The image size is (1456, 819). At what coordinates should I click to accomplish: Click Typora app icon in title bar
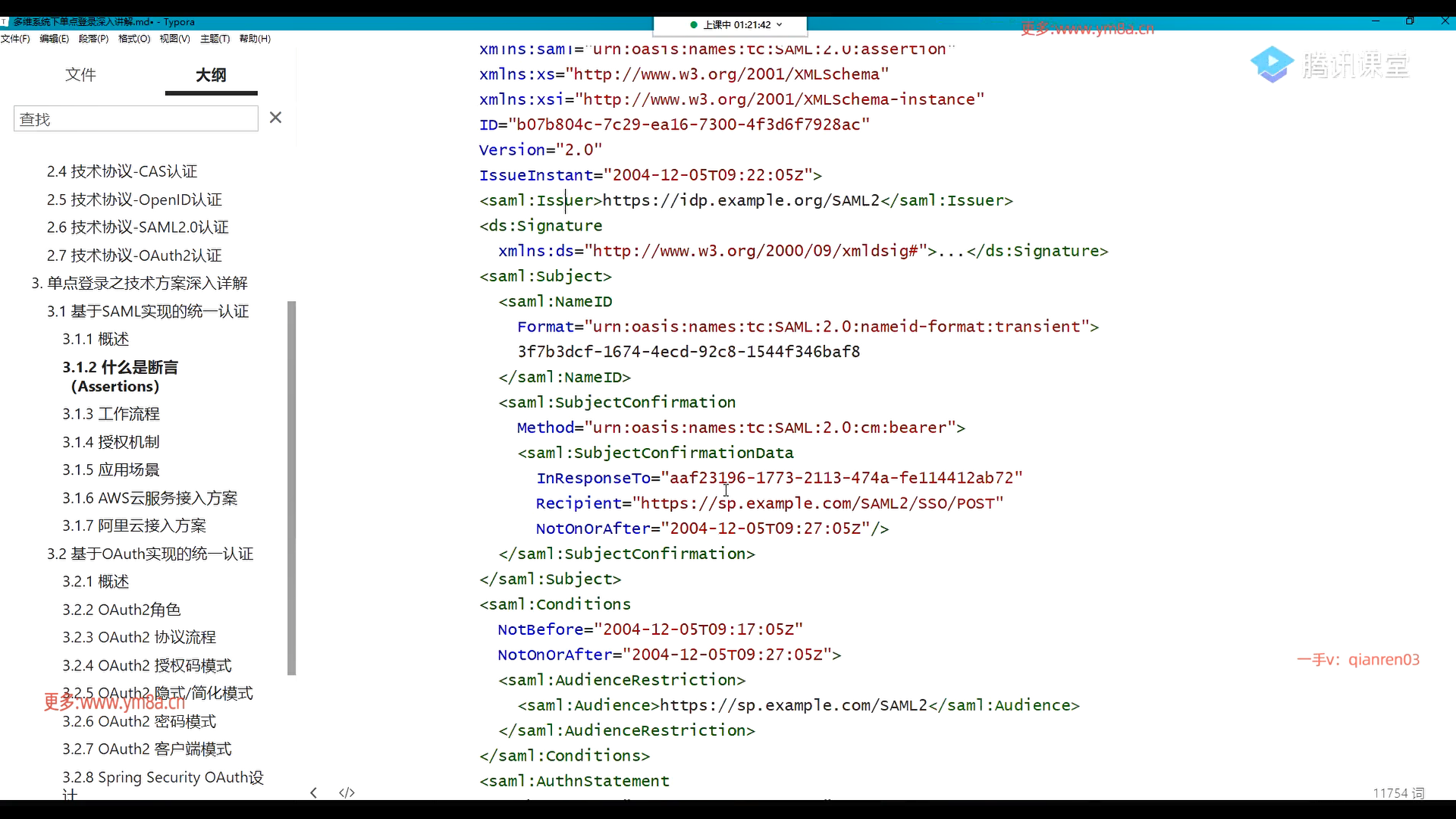5,22
